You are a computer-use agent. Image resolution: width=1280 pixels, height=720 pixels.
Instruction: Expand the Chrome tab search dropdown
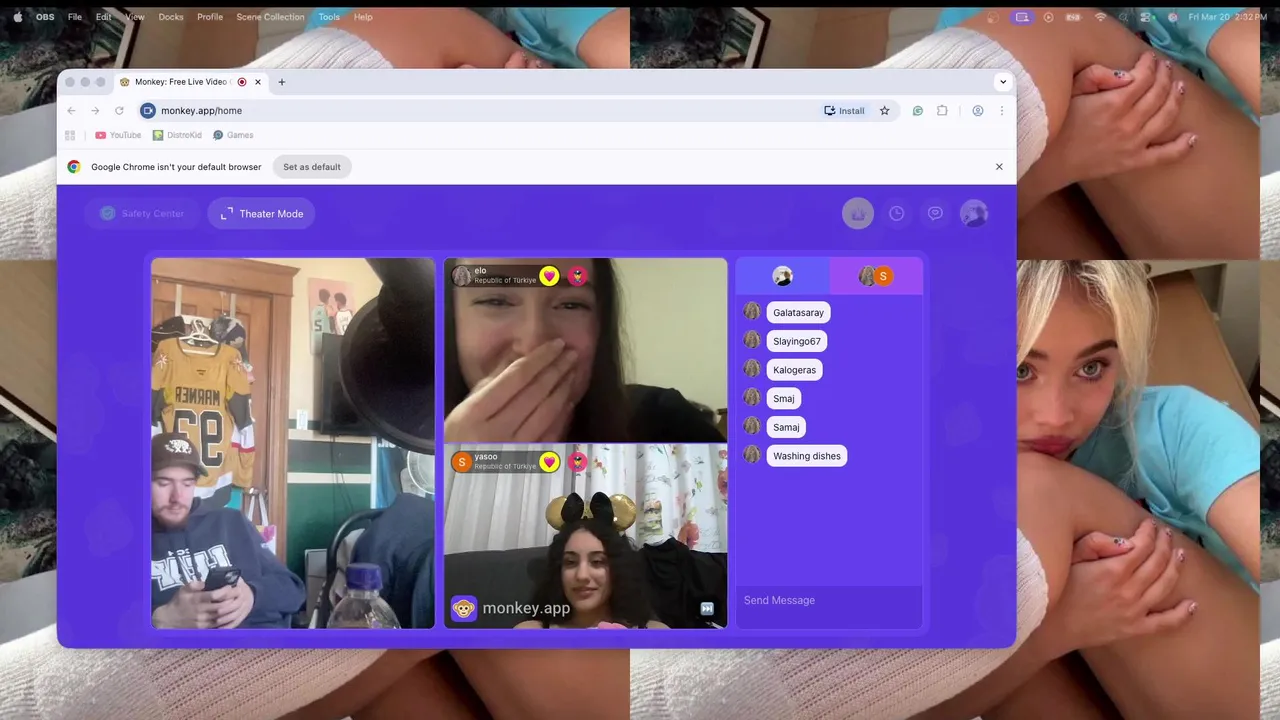(1002, 82)
